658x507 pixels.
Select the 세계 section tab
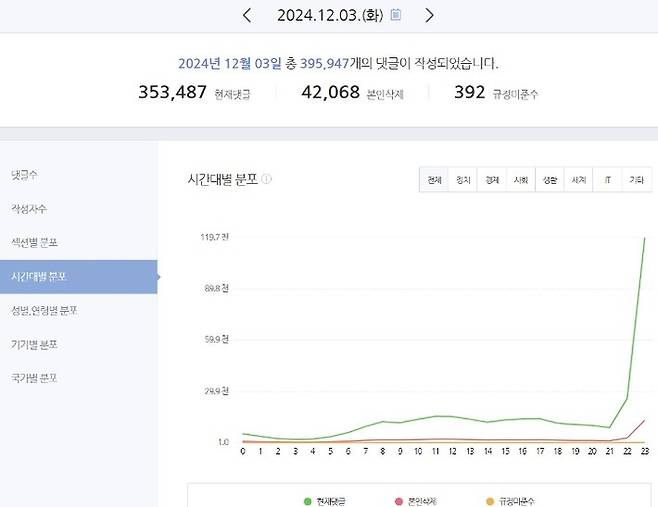579,180
